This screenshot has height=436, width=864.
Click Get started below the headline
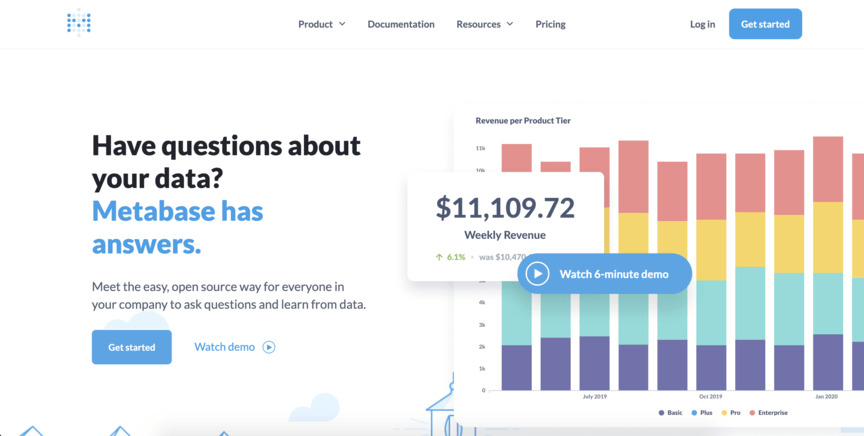coord(132,347)
